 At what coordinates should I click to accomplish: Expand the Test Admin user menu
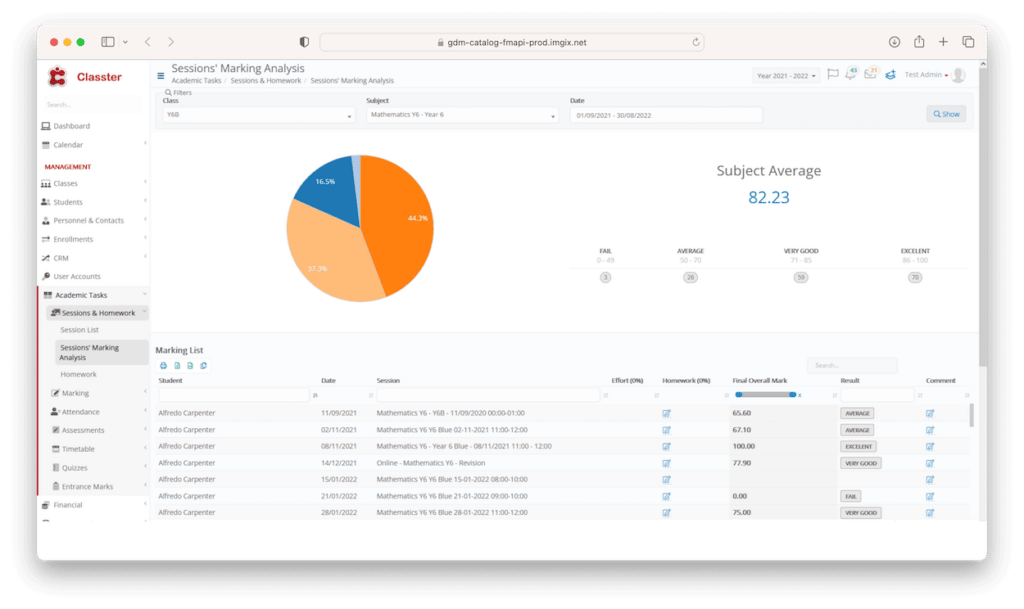pos(926,75)
